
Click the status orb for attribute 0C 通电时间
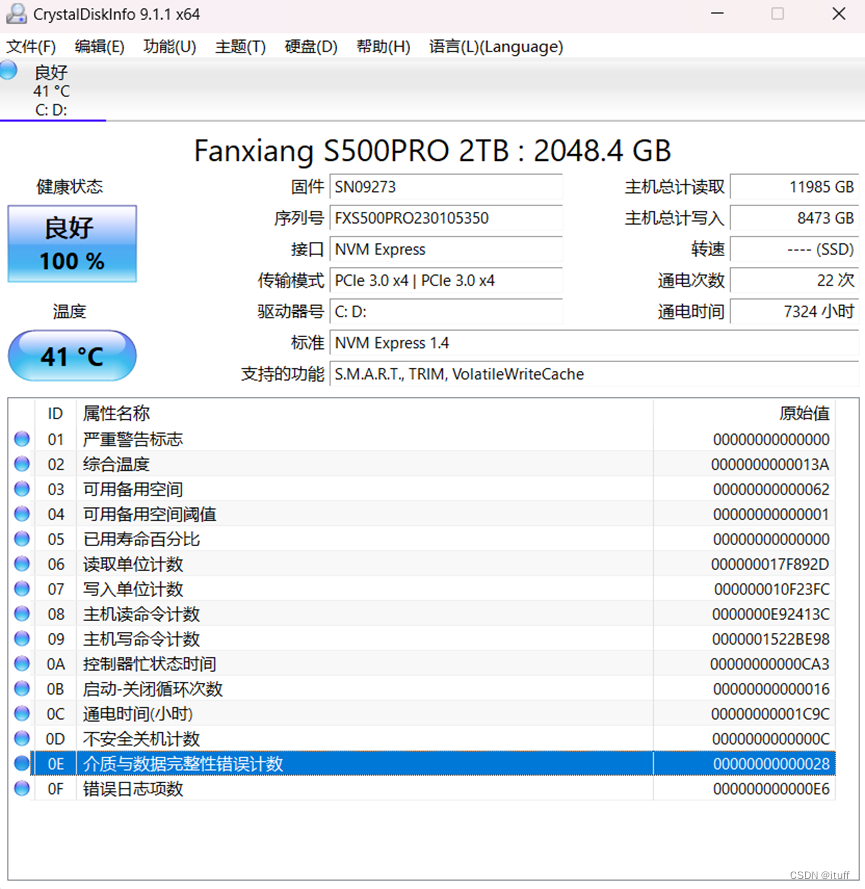coord(22,713)
